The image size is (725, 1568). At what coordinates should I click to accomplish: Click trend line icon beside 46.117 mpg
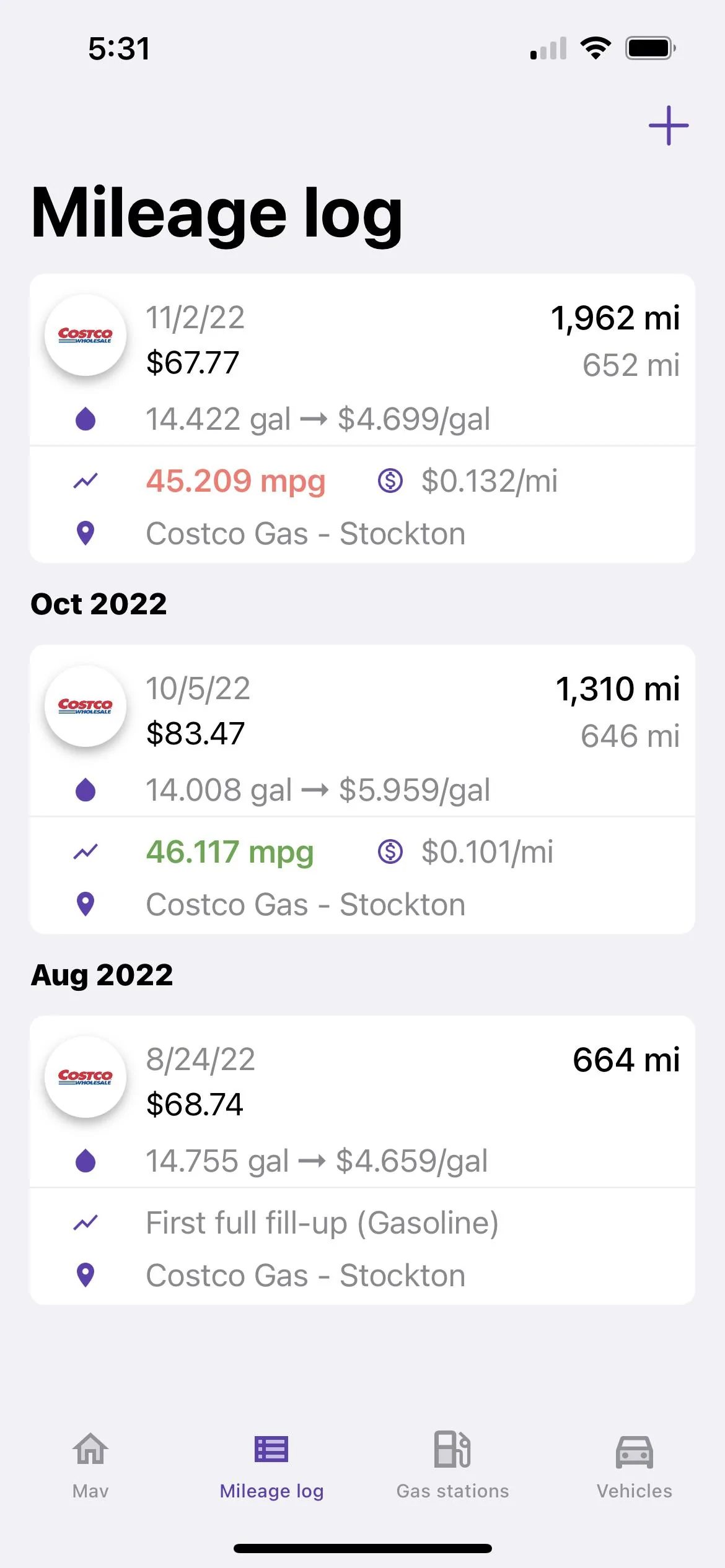(x=86, y=852)
